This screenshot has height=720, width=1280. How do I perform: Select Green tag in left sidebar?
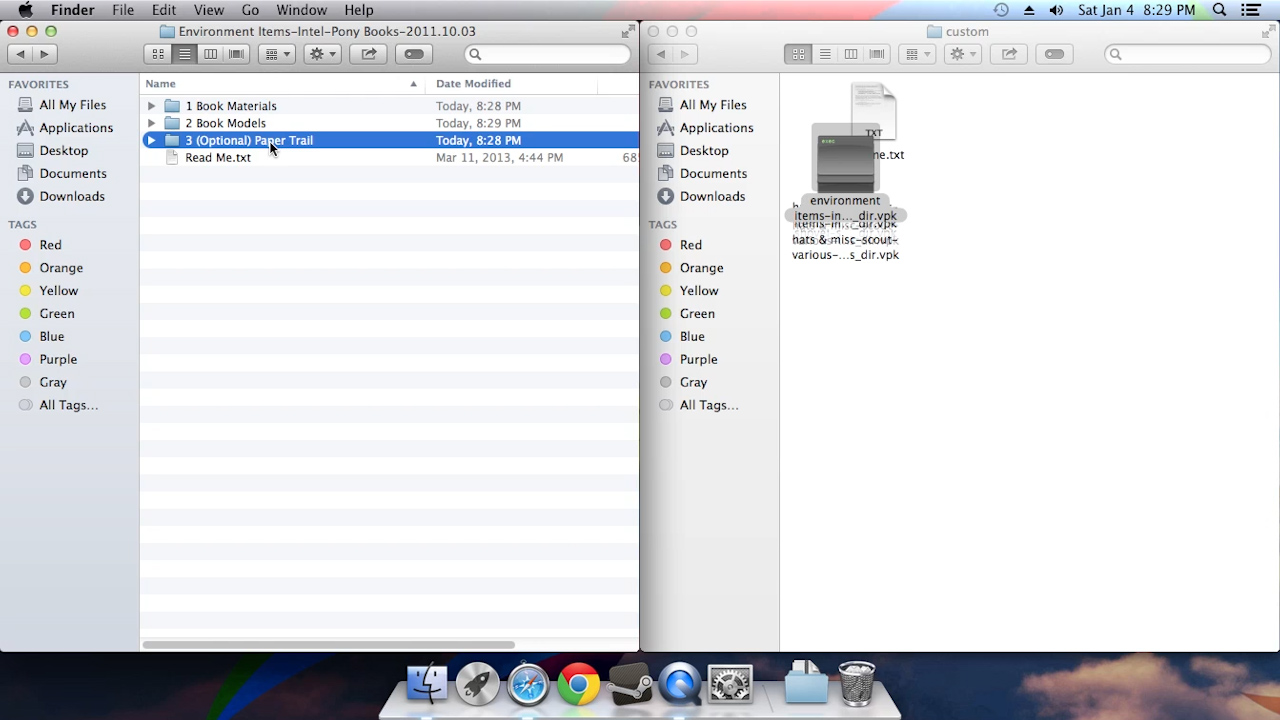pyautogui.click(x=56, y=314)
